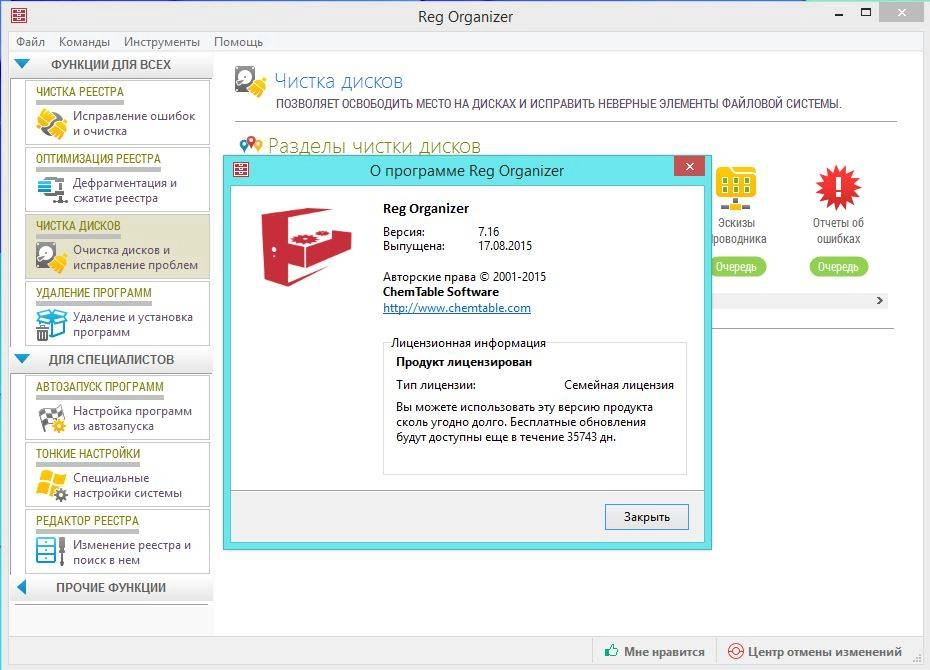Click 'ChemTable Software' text
Screen dimensions: 930x670
pyautogui.click(x=441, y=292)
